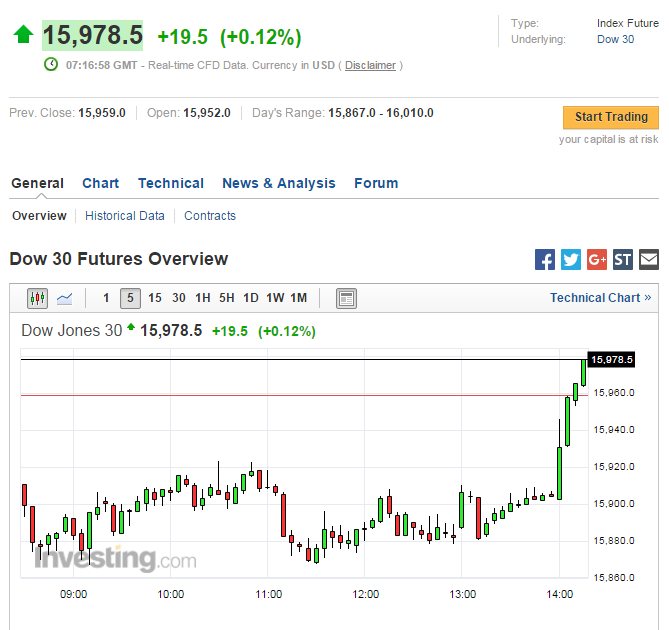Share via the Google Plus icon
Viewport: 669px width, 630px height.
point(597,259)
